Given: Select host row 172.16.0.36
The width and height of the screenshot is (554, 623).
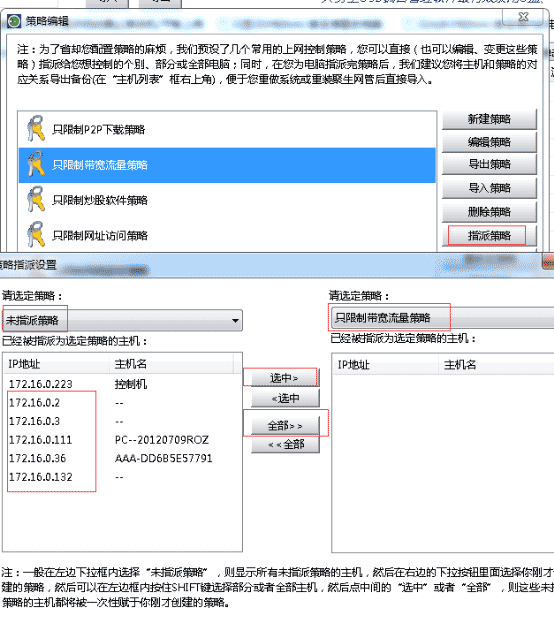Looking at the screenshot, I should (122, 458).
